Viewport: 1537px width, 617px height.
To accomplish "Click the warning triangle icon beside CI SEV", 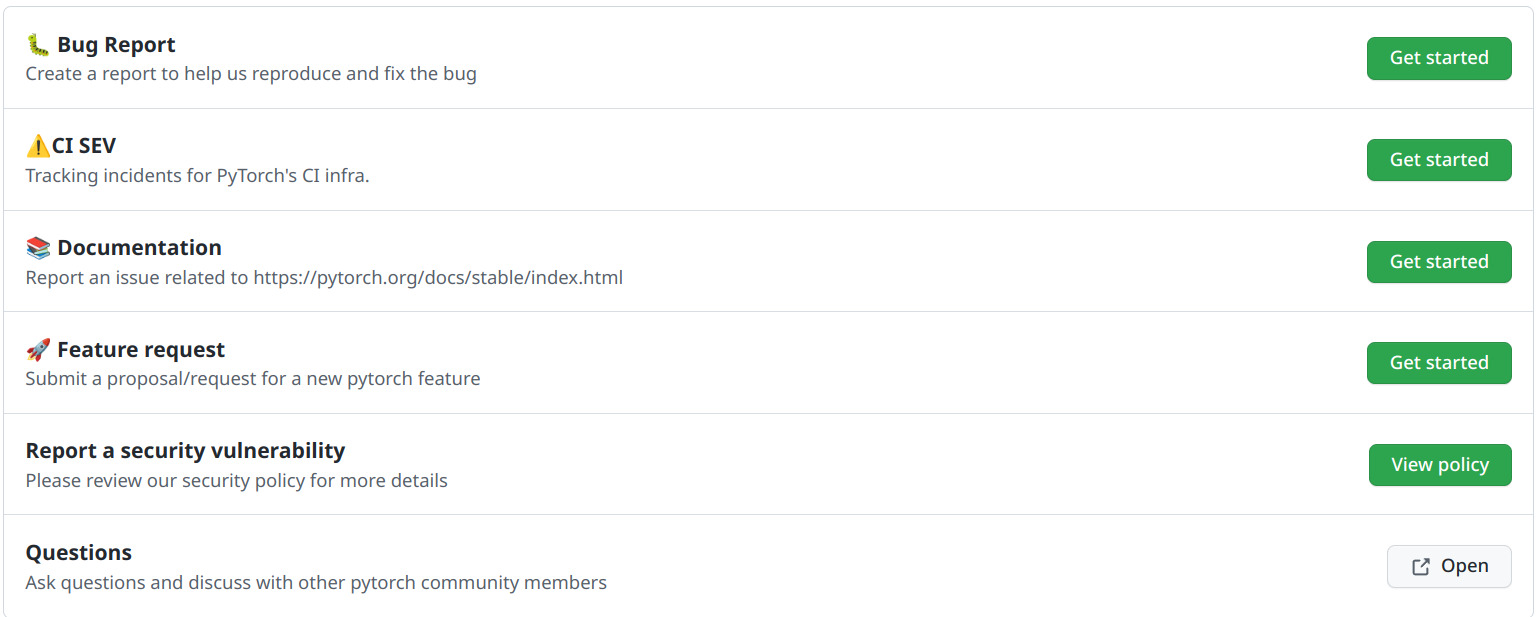I will point(38,147).
